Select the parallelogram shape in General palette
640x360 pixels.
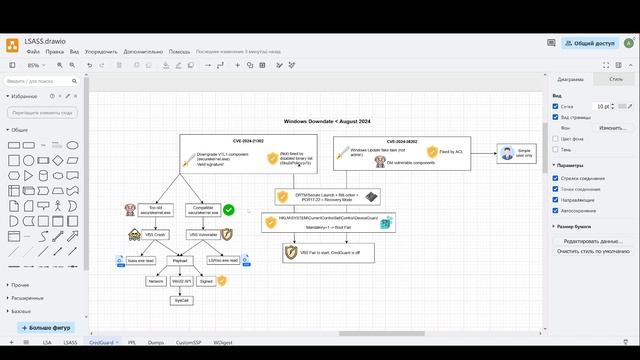[x=72, y=160]
